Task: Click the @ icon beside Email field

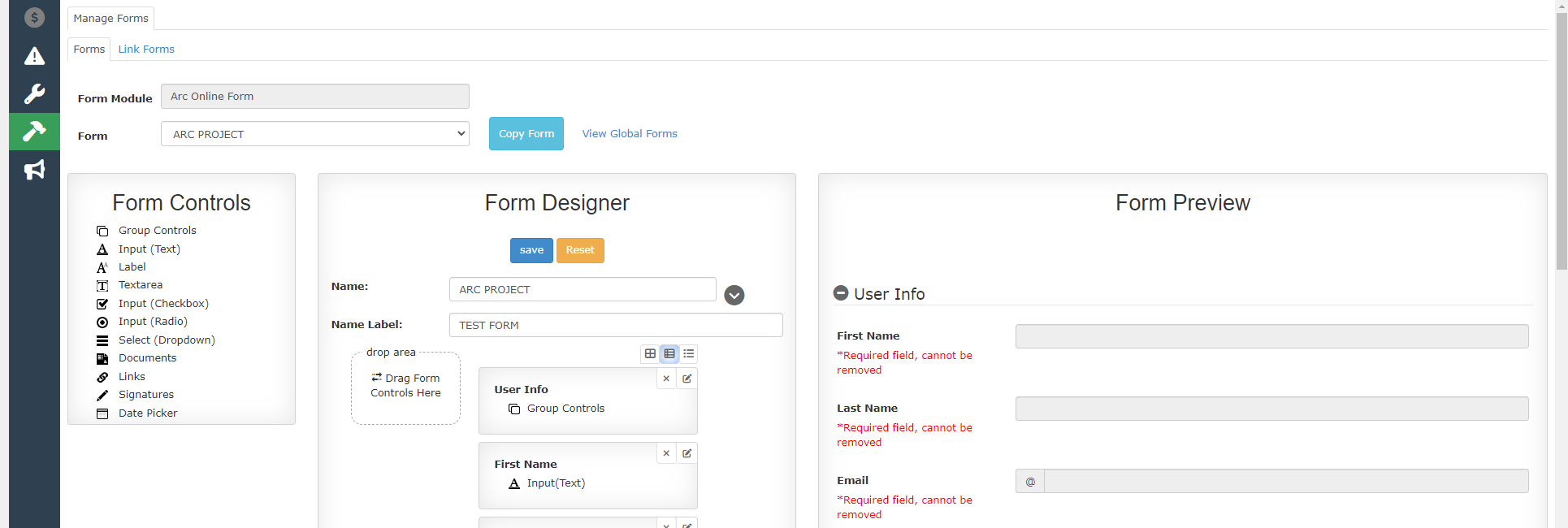Action: (1030, 481)
